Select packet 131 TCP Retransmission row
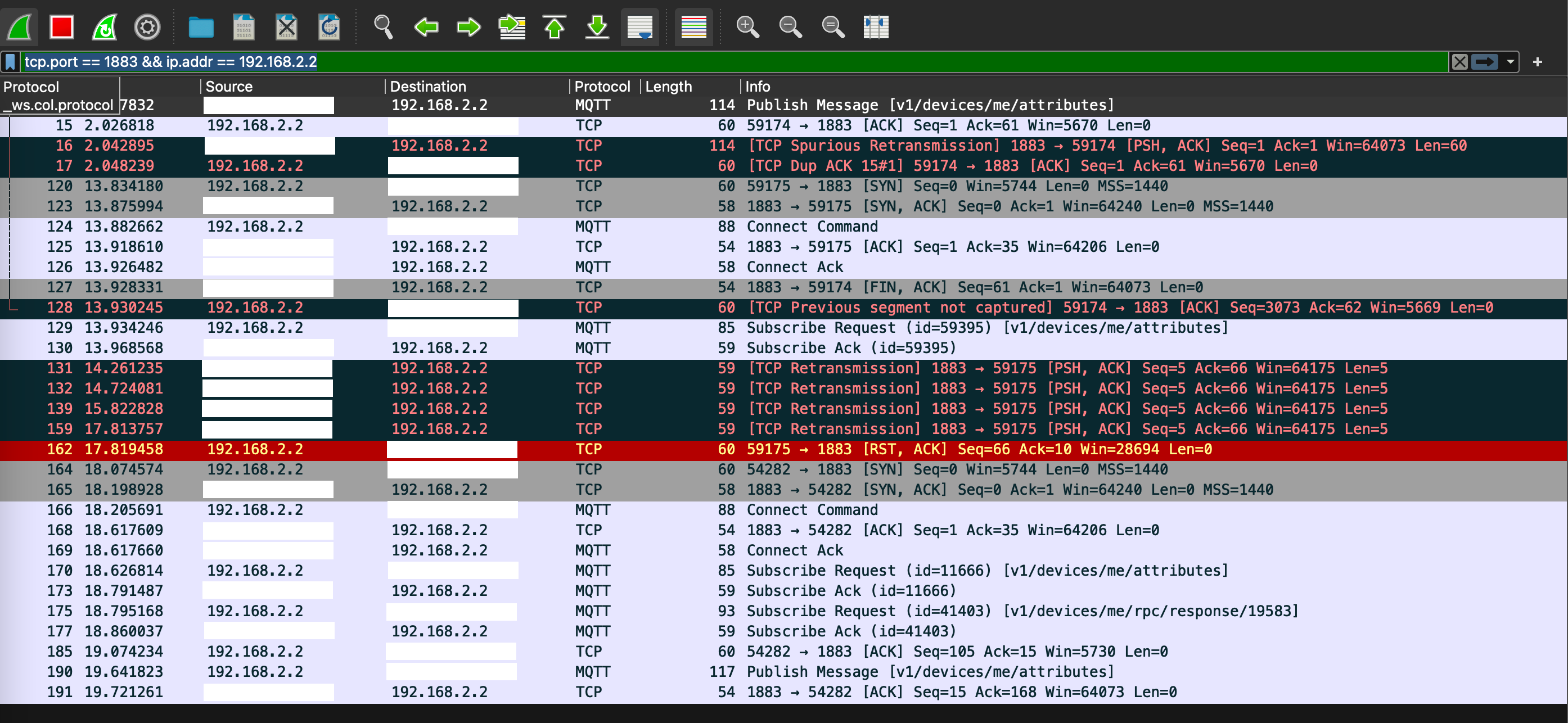1568x723 pixels. point(784,368)
